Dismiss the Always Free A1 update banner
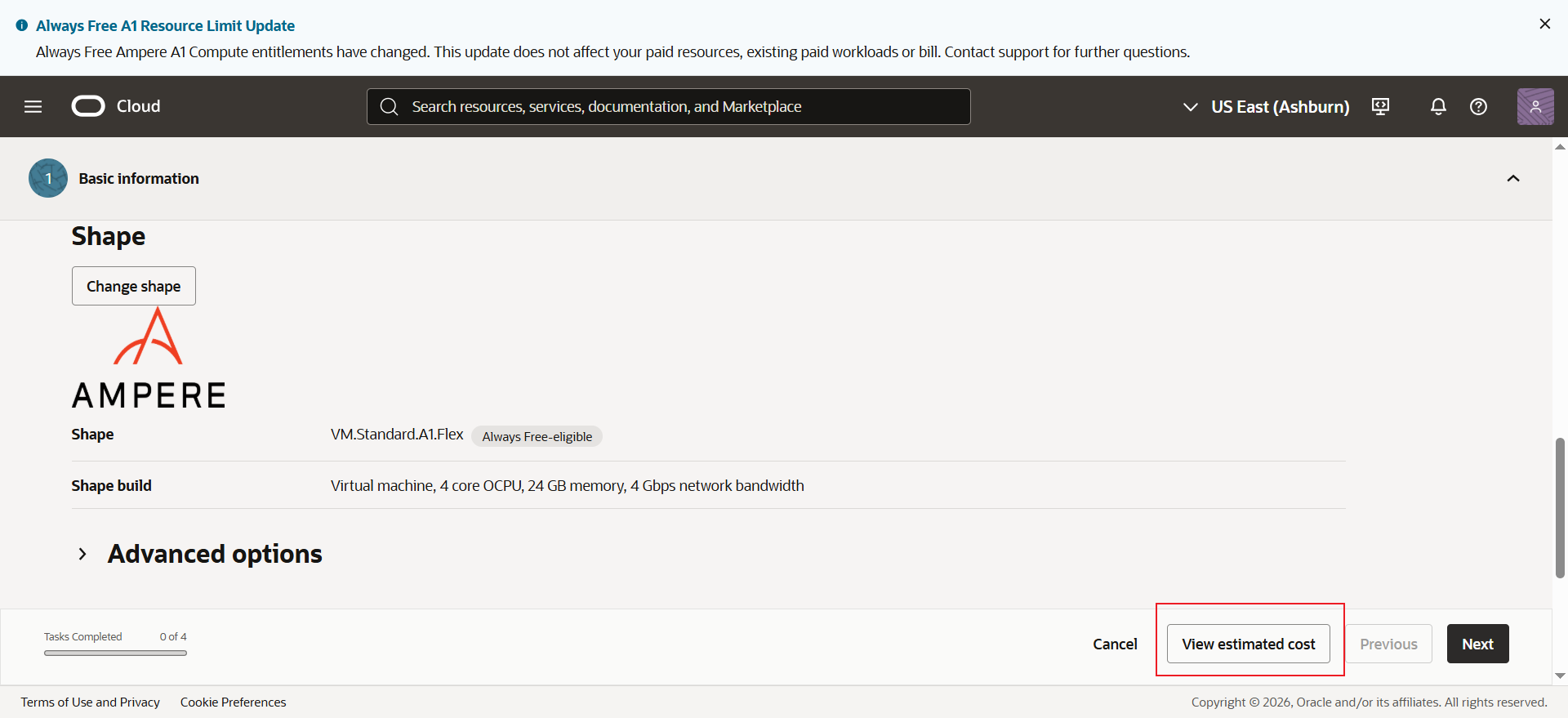The height and width of the screenshot is (718, 1568). (x=1544, y=24)
